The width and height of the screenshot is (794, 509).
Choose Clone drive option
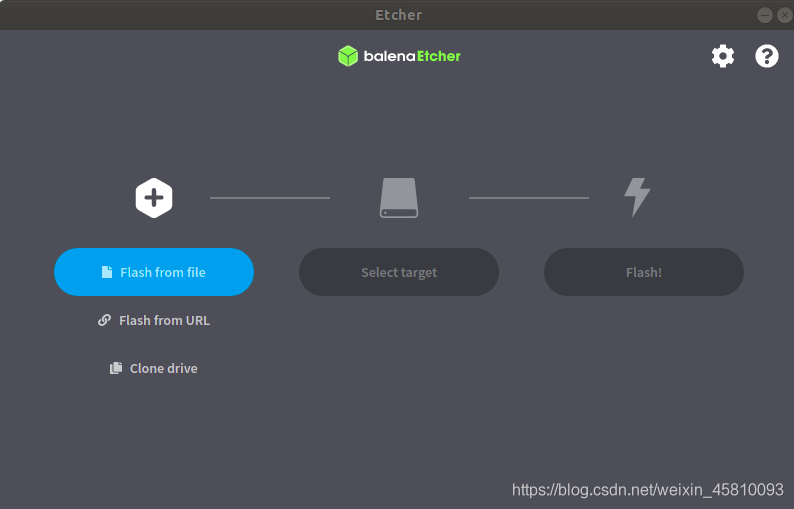(154, 368)
